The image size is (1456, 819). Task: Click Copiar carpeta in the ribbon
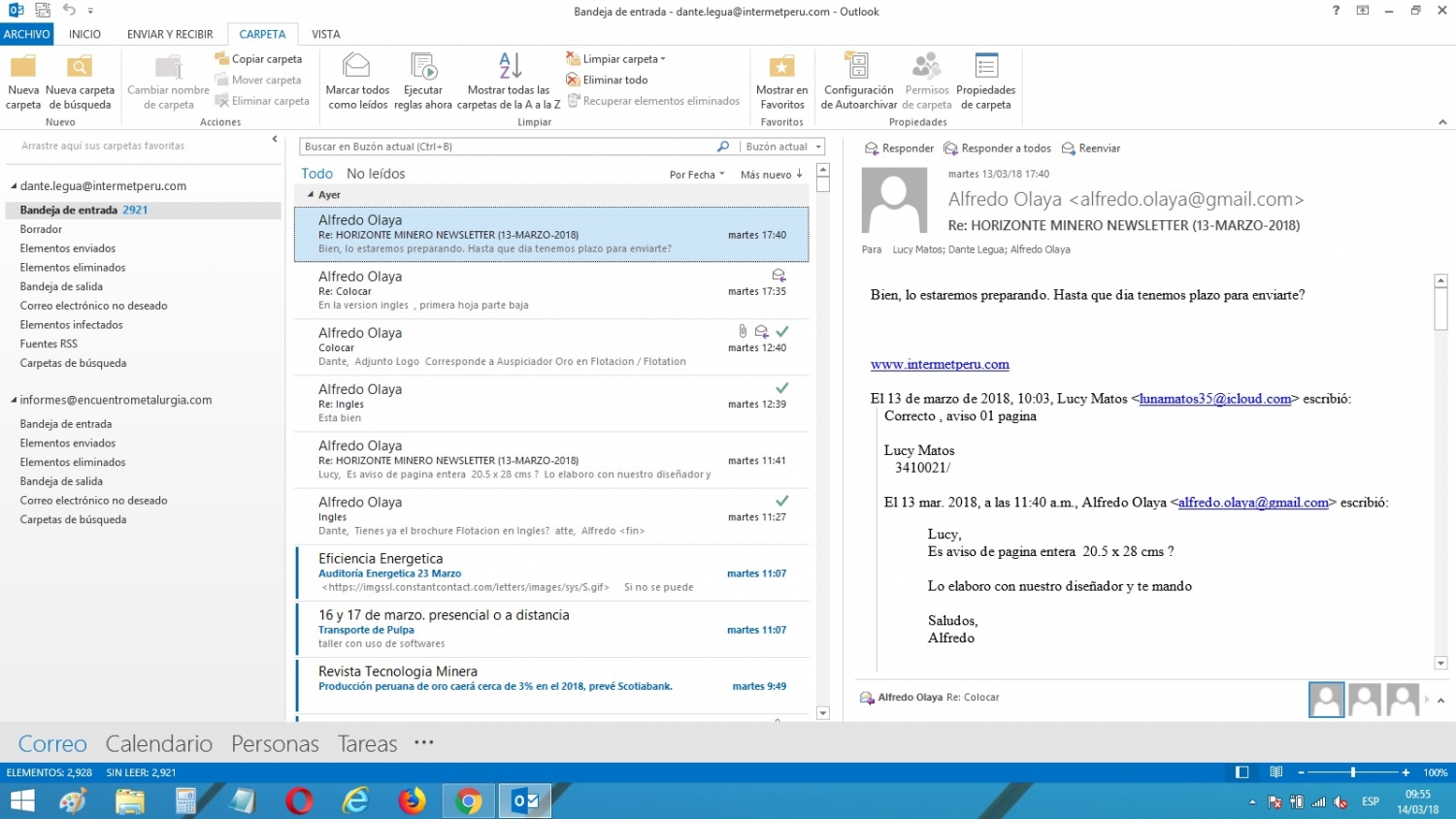pyautogui.click(x=258, y=59)
